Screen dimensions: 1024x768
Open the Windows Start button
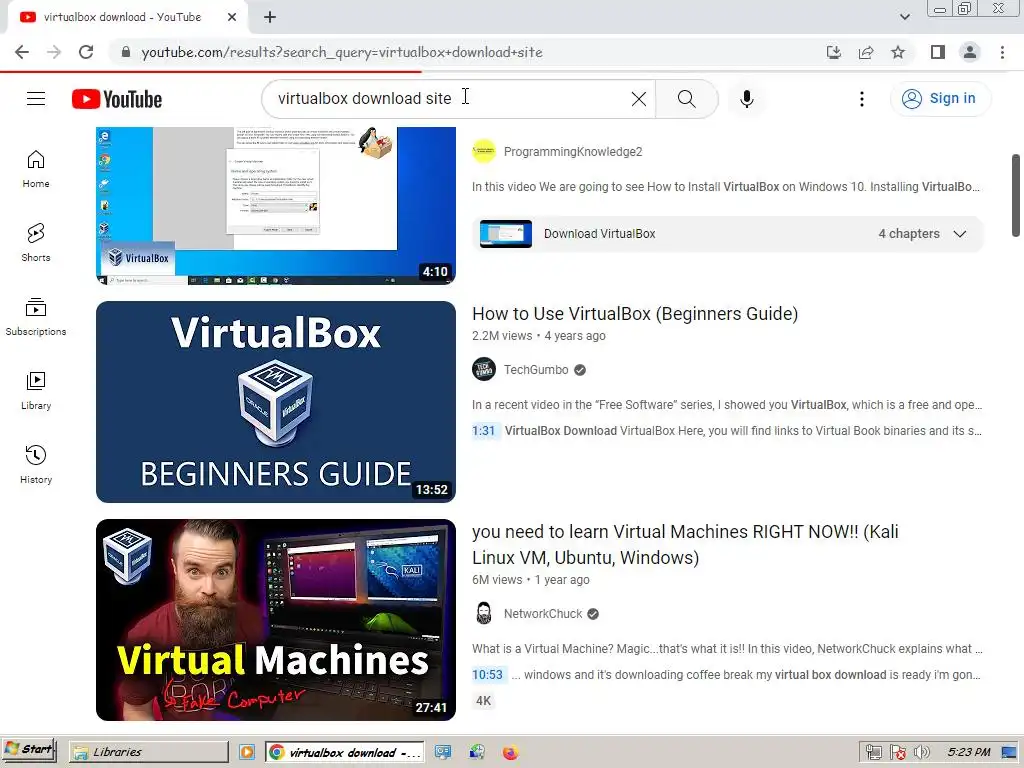click(x=29, y=750)
